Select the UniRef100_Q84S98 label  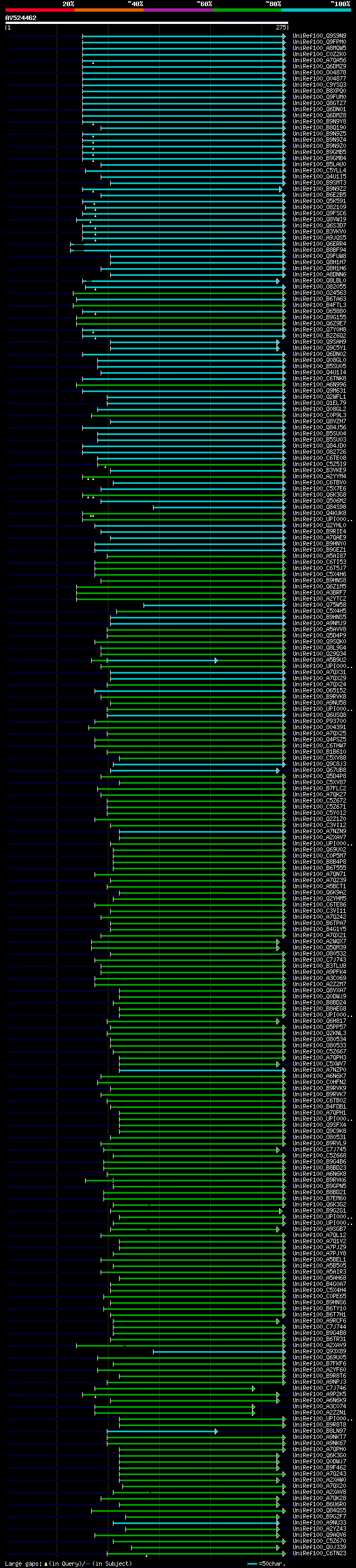tap(319, 507)
